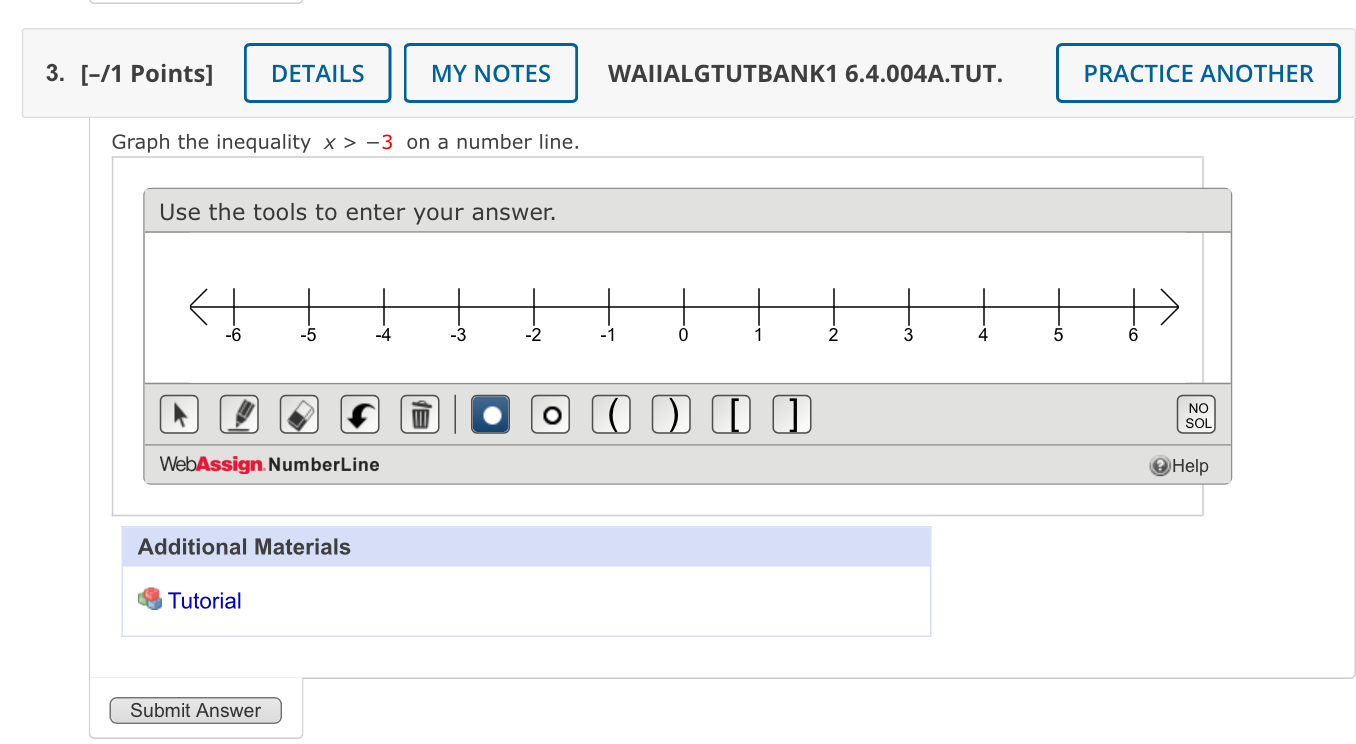Submit Answer for question 3
Image resolution: width=1356 pixels, height=744 pixels.
(x=196, y=711)
